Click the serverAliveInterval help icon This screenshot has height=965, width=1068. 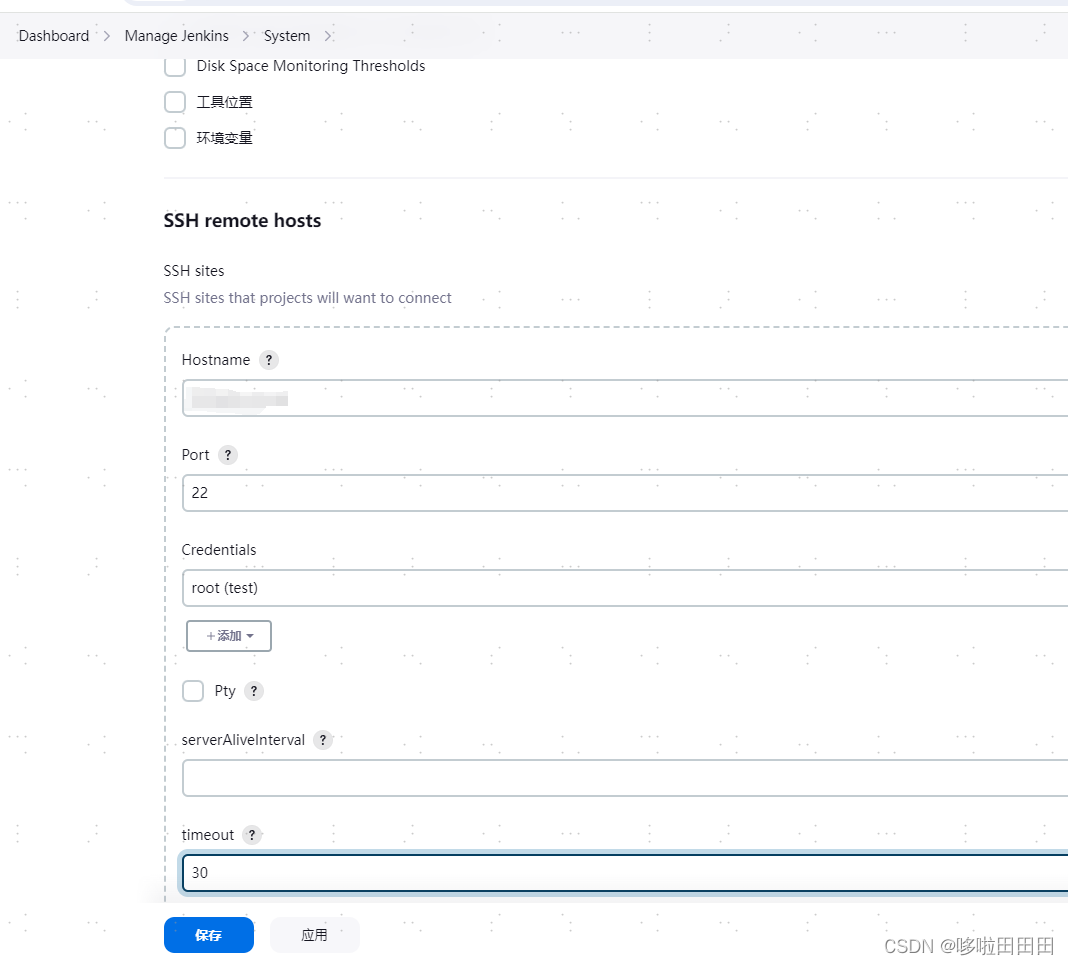tap(323, 740)
